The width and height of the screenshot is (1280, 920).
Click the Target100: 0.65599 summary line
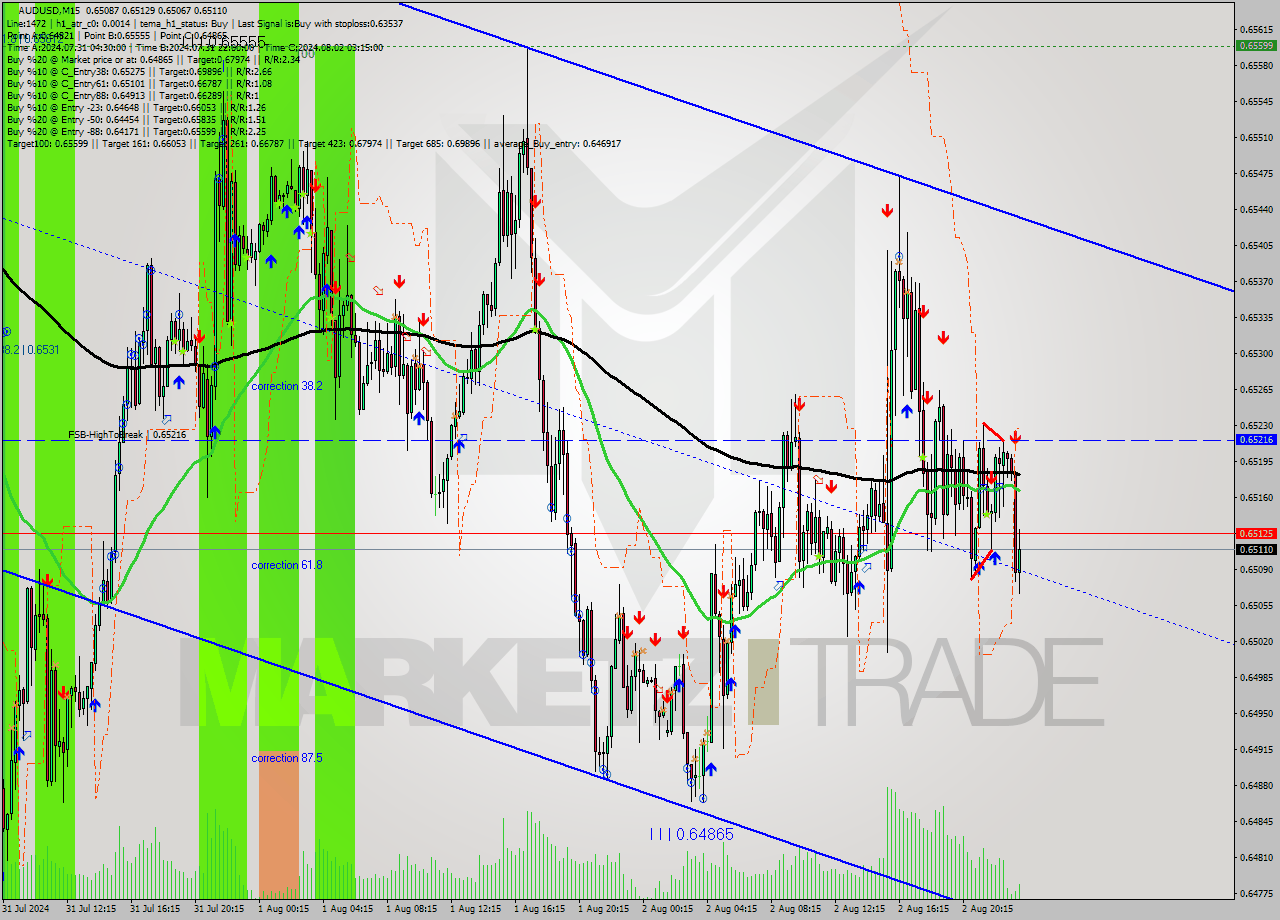313,143
